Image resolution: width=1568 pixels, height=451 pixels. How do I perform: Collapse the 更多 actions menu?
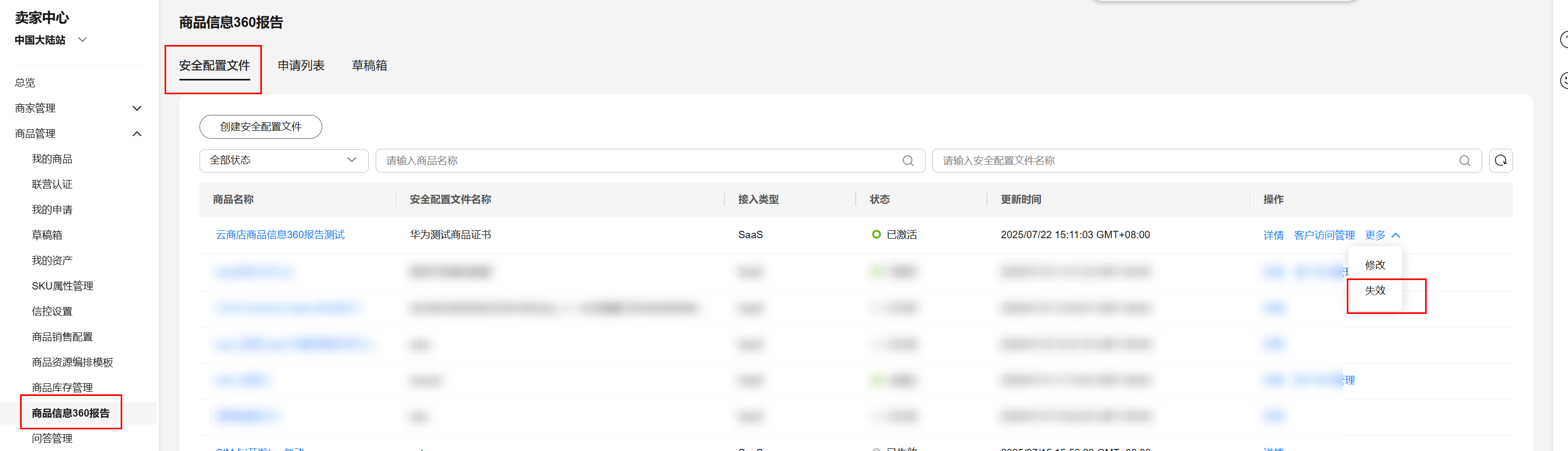point(1382,235)
